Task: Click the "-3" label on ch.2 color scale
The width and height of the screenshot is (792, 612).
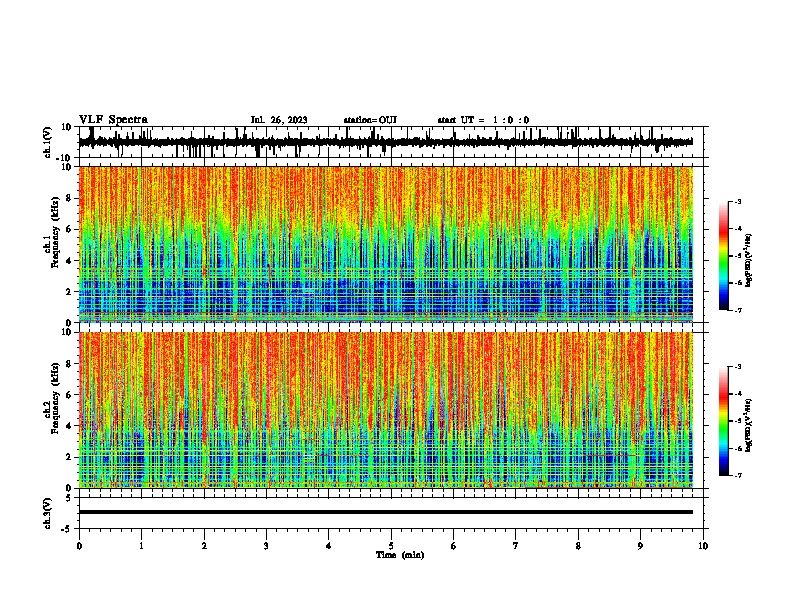Action: coord(737,367)
